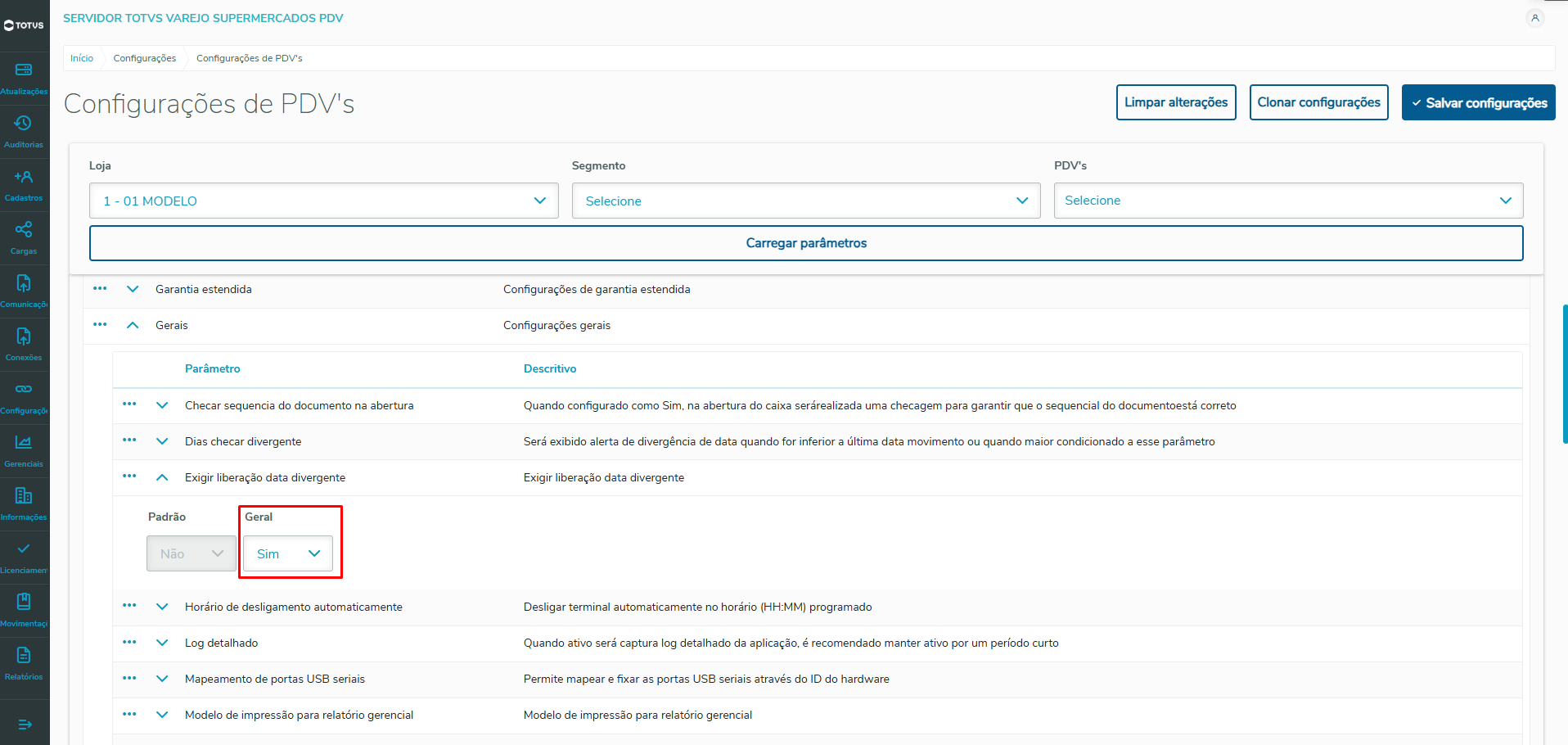The image size is (1568, 745).
Task: Open options dots for Exigir liberação row
Action: point(129,476)
